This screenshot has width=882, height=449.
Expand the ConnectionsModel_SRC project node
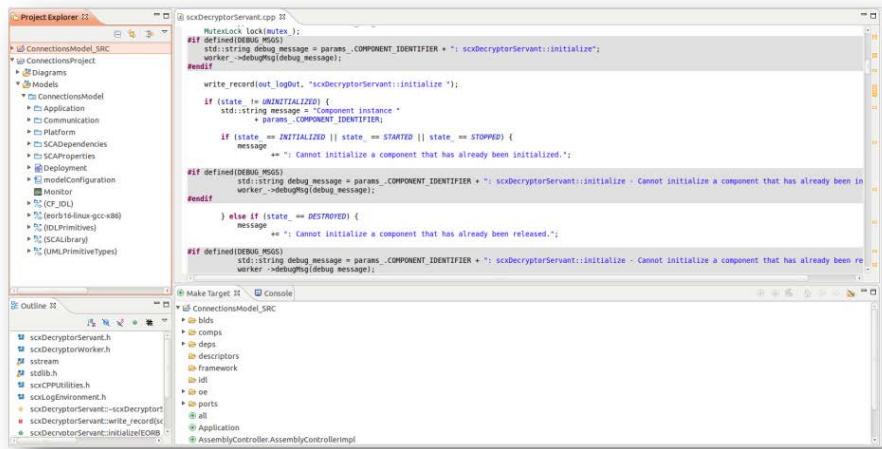tap(12, 48)
